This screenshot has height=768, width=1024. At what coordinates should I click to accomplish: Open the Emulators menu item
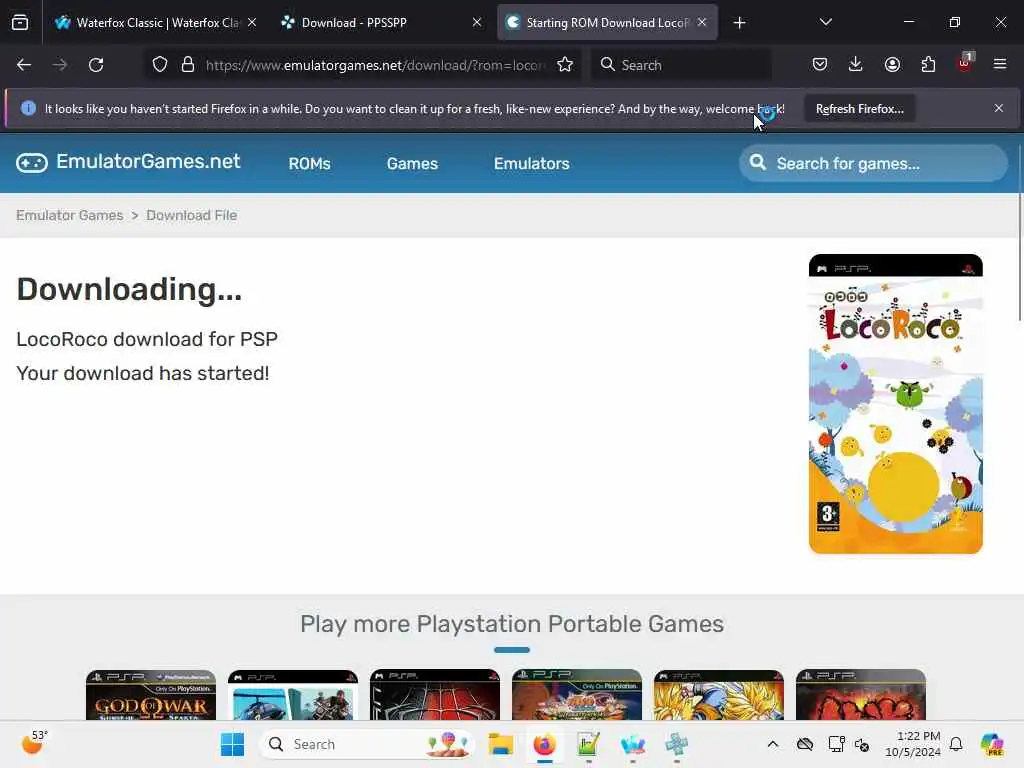pos(532,163)
